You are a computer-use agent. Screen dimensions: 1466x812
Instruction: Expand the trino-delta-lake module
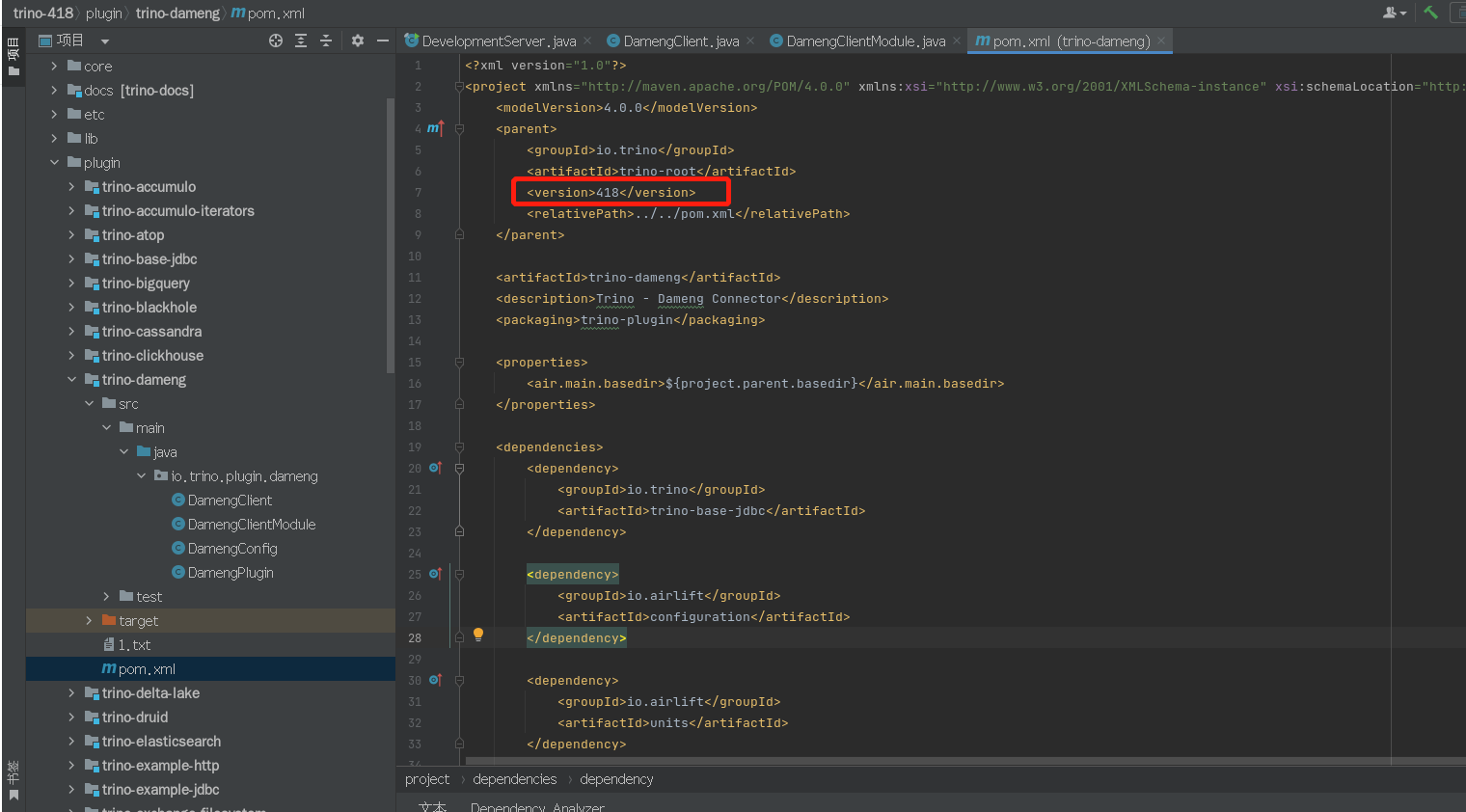tap(71, 692)
